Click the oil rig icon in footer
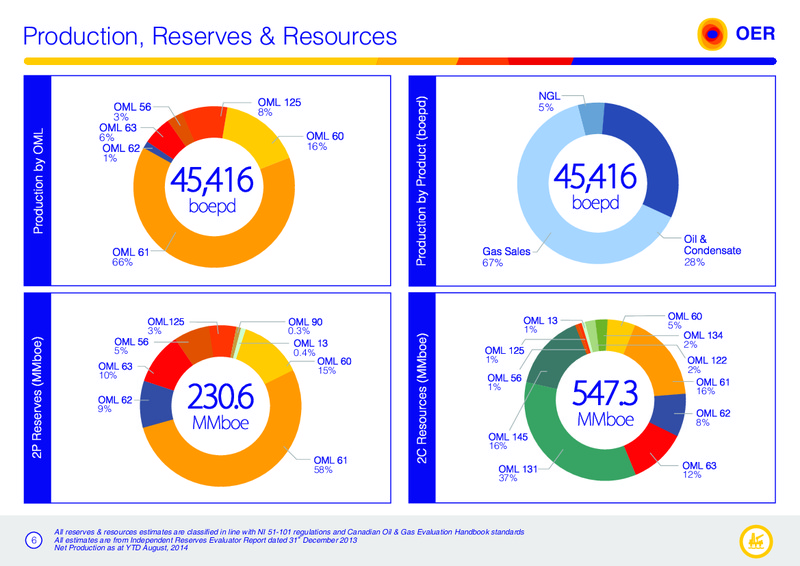The height and width of the screenshot is (566, 800). (x=756, y=542)
